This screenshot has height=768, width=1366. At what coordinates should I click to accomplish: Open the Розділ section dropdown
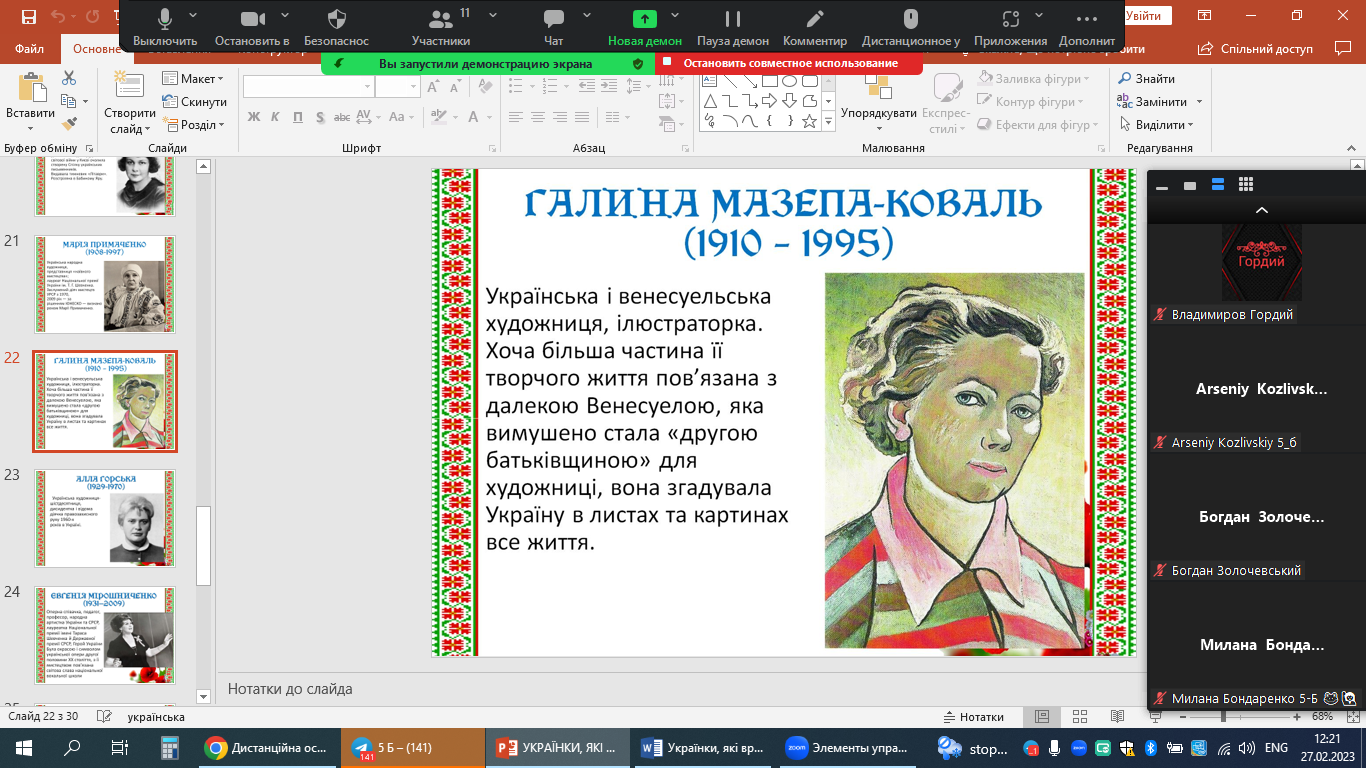point(194,125)
